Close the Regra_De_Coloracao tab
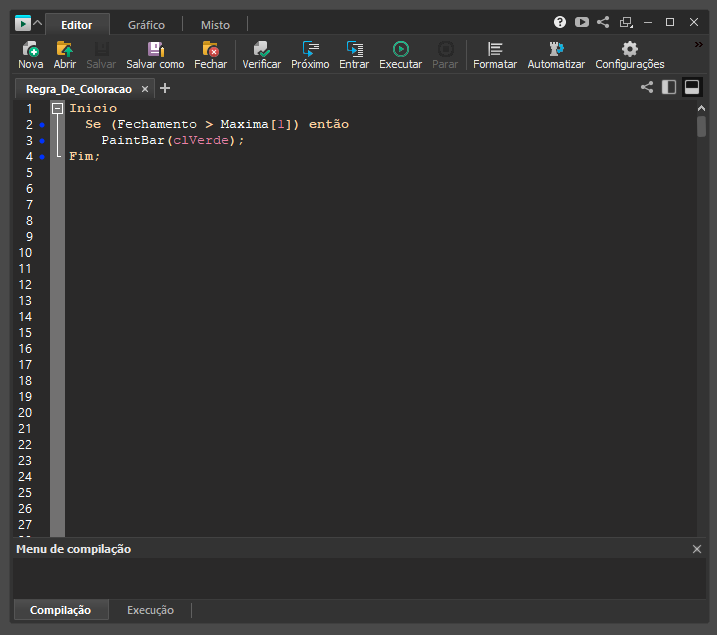Viewport: 717px width, 635px height. coord(145,89)
